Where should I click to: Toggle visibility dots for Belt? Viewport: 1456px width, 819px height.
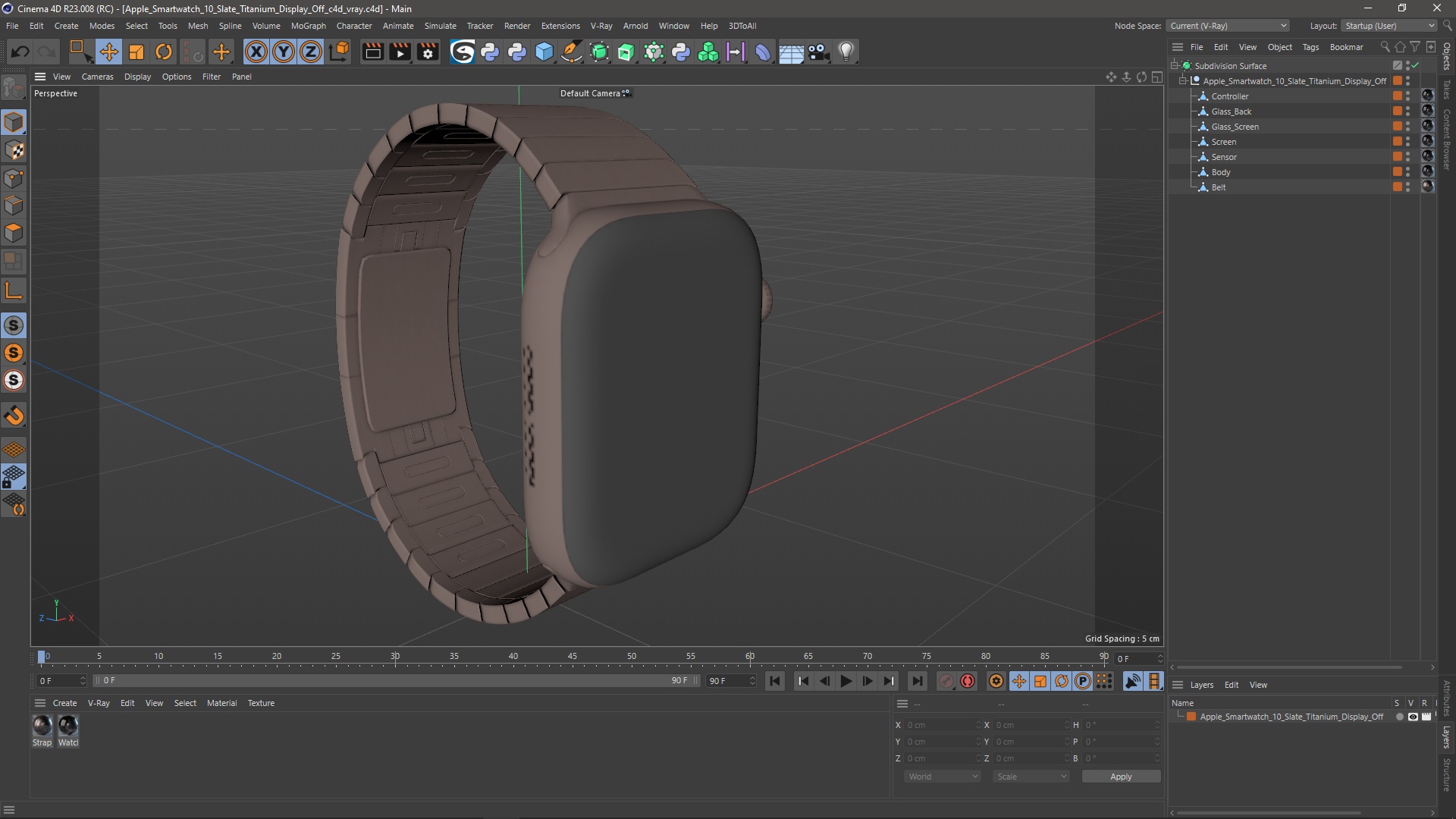coord(1408,187)
